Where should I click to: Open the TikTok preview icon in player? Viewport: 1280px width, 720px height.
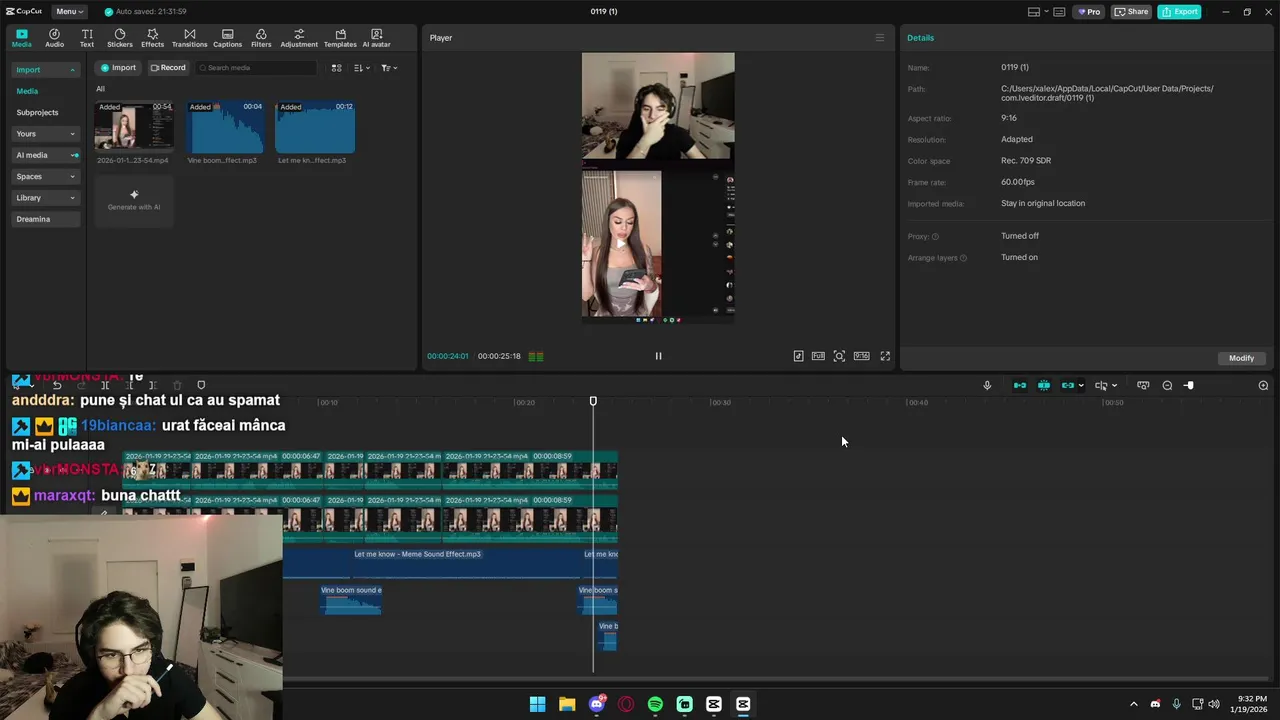798,356
